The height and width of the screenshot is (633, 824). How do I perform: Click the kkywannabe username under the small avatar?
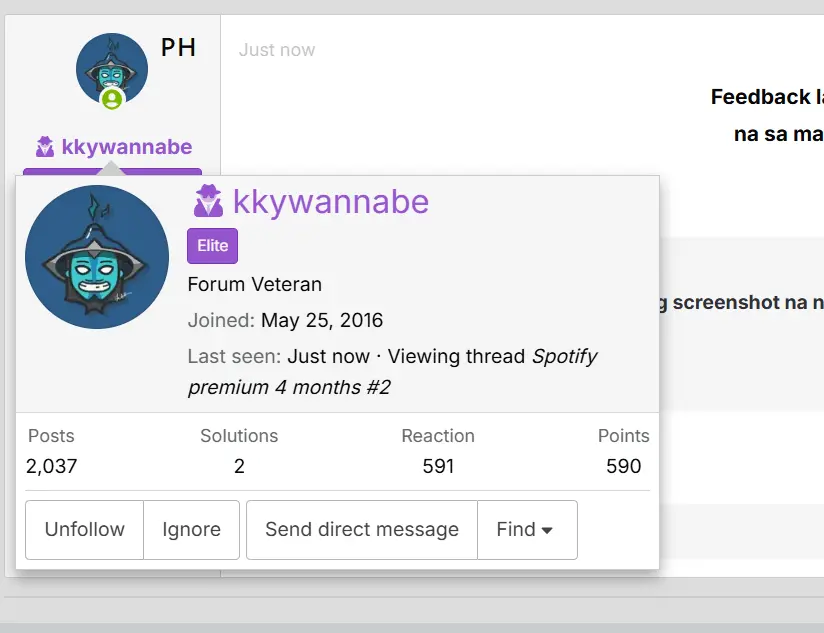point(127,147)
